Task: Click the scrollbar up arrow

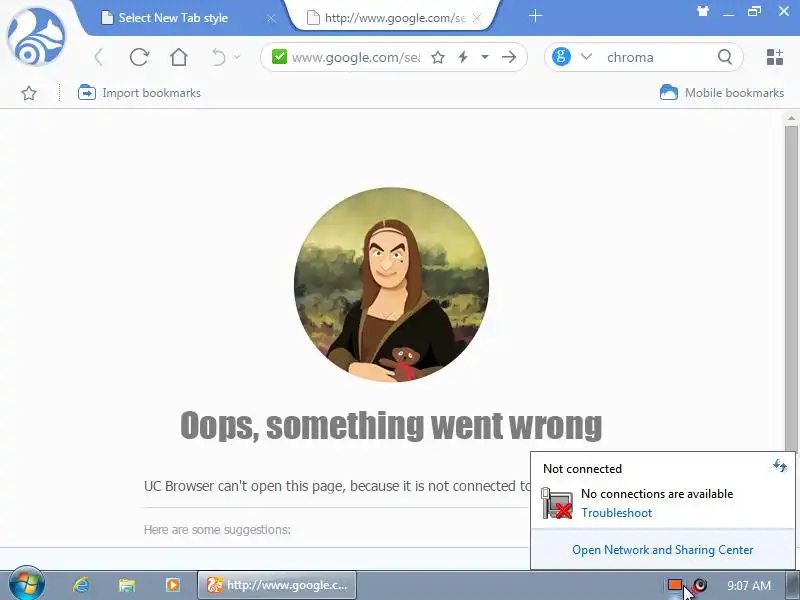Action: point(791,118)
